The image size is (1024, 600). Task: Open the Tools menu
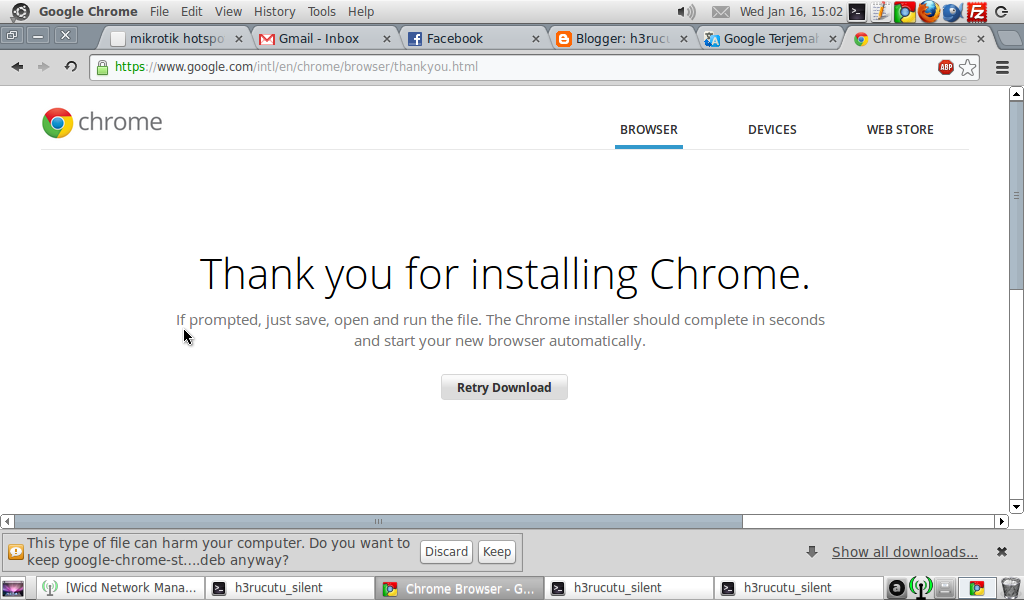[x=321, y=12]
